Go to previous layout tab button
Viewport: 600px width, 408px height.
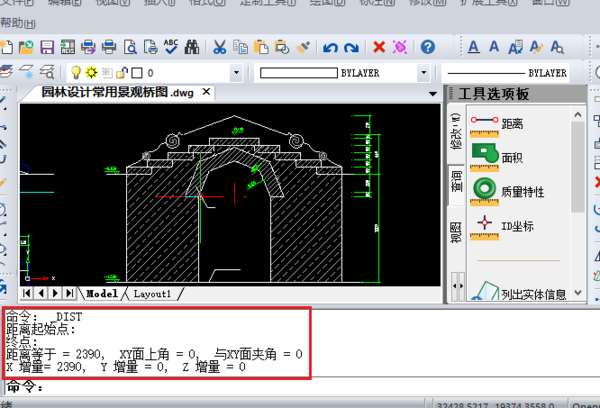point(41,293)
